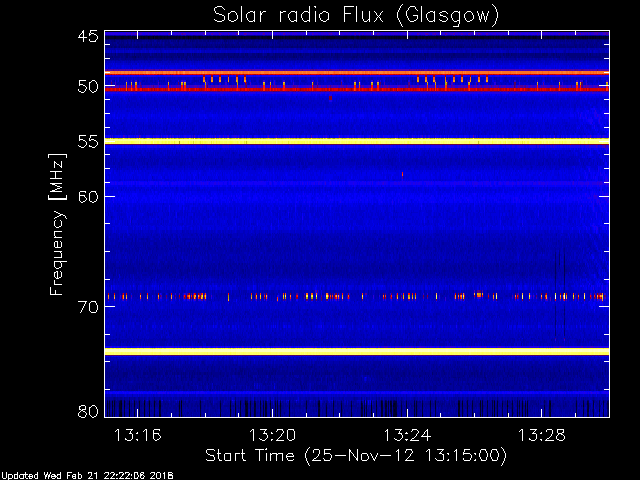
Task: Click the '80' frequency axis label
Action: [x=88, y=411]
